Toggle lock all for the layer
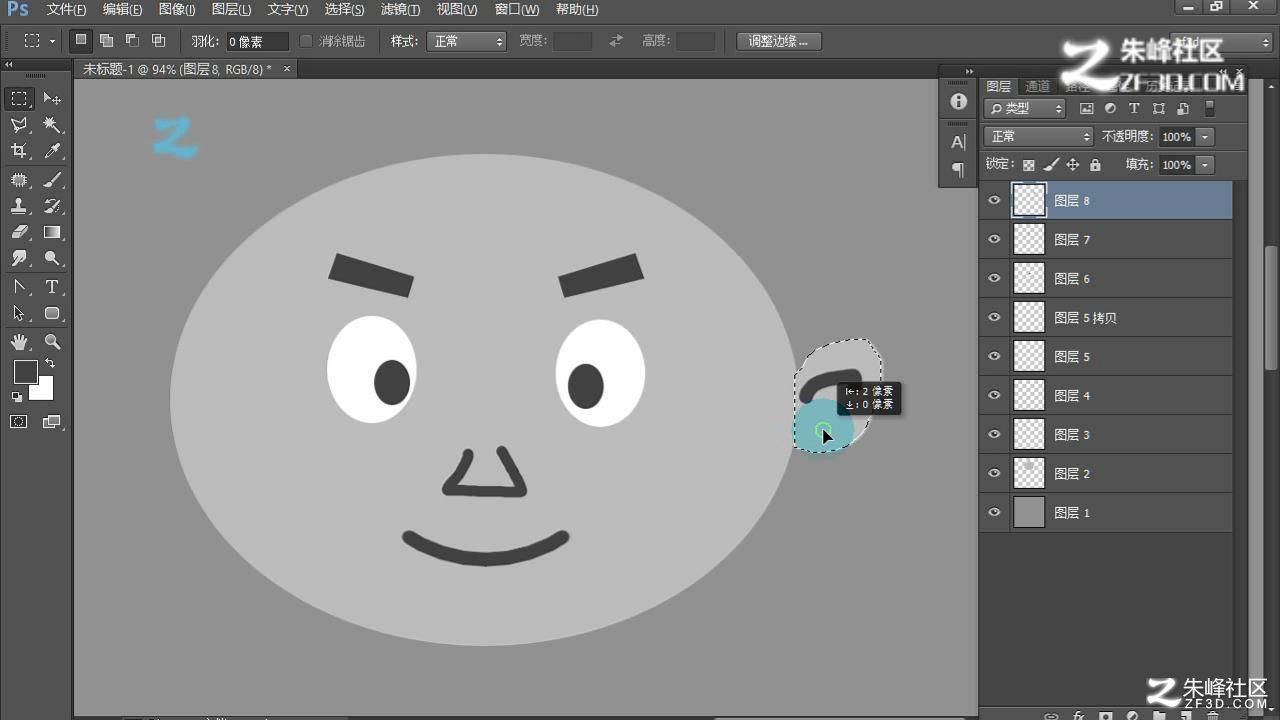The height and width of the screenshot is (720, 1280). pyautogui.click(x=1095, y=165)
